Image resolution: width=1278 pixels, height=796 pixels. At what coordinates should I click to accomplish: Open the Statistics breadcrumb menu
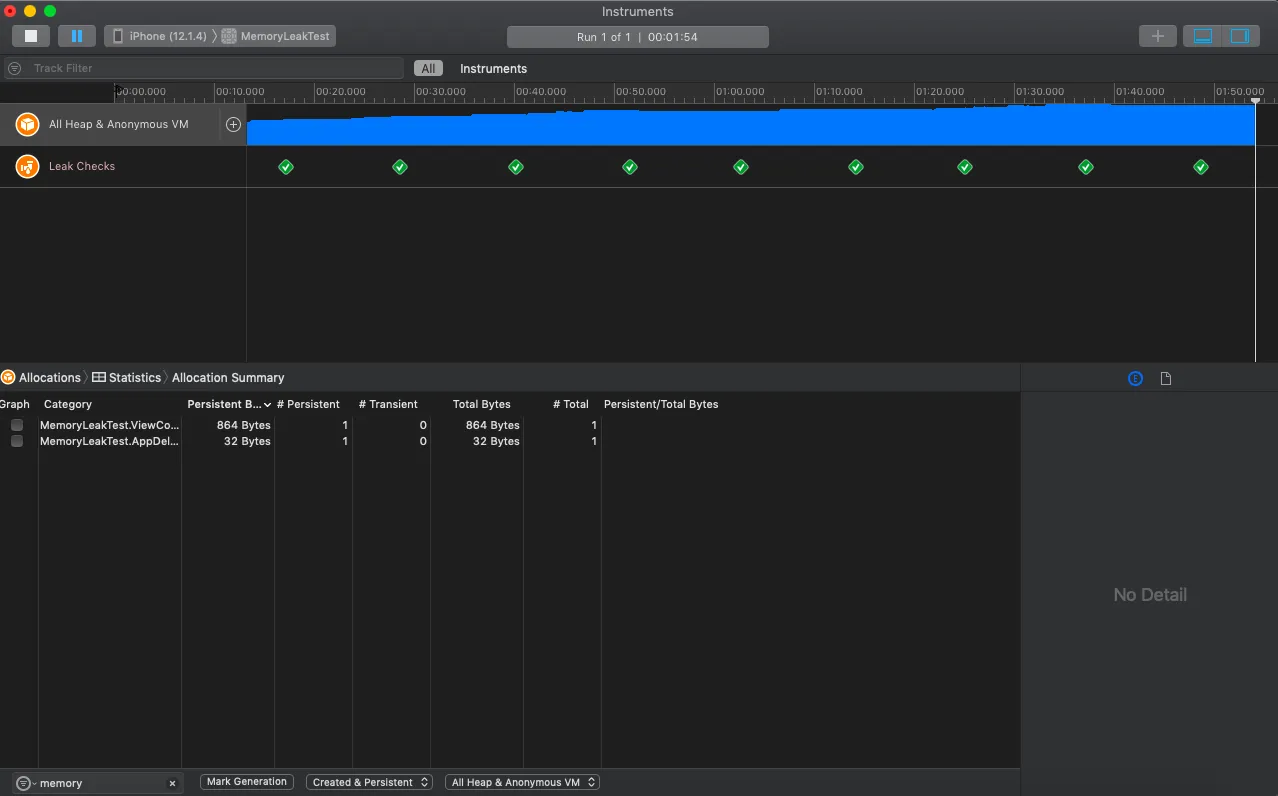pyautogui.click(x=134, y=378)
